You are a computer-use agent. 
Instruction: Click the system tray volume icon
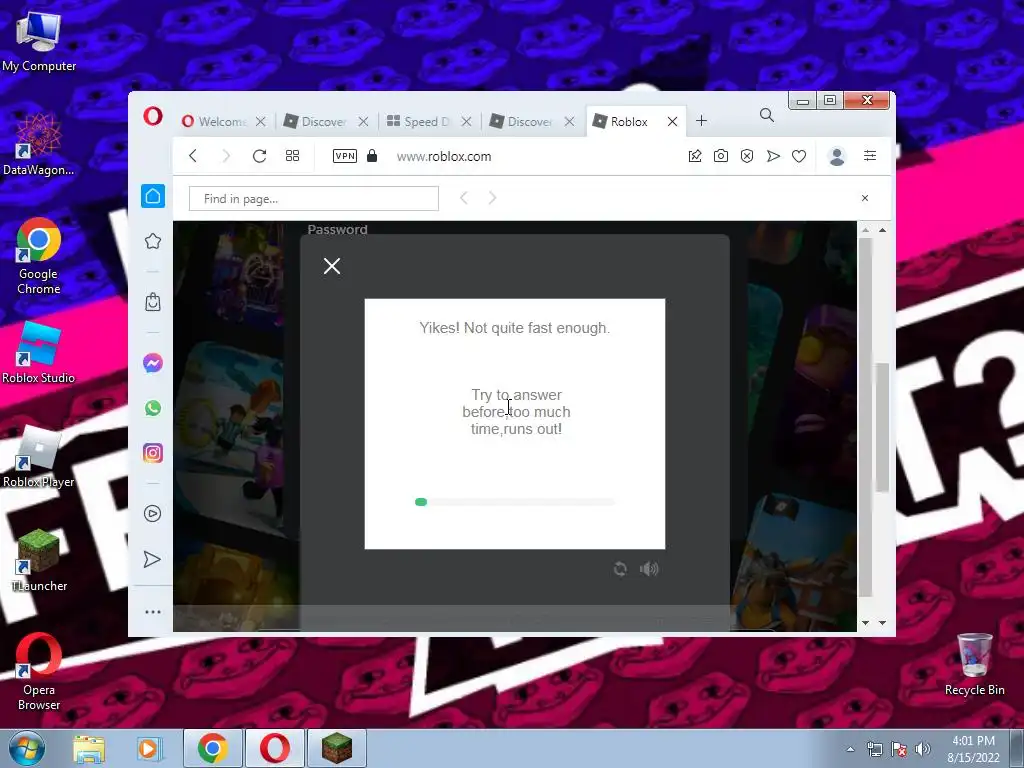click(x=923, y=749)
